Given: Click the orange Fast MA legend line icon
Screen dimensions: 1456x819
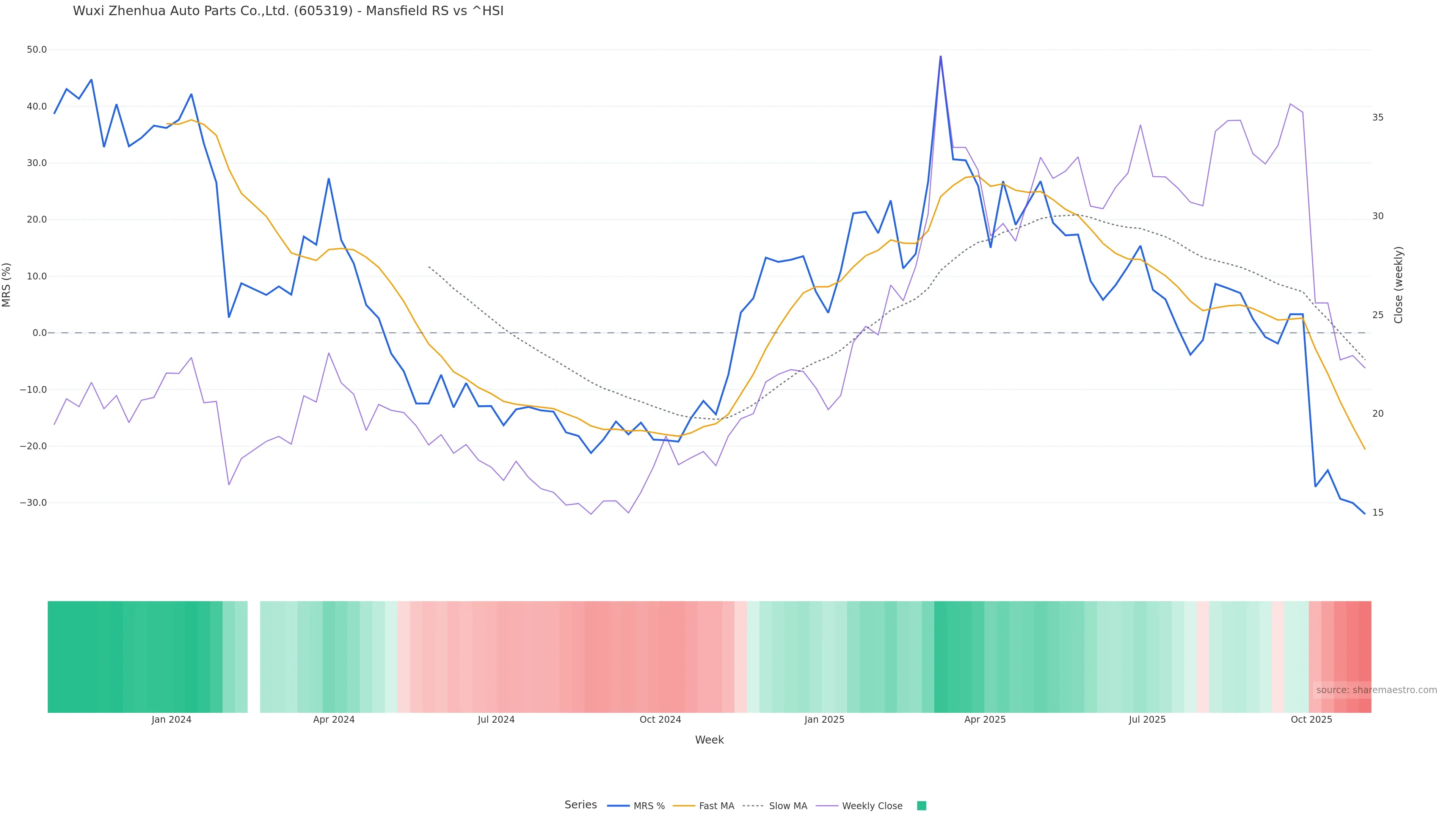Looking at the screenshot, I should (x=684, y=806).
